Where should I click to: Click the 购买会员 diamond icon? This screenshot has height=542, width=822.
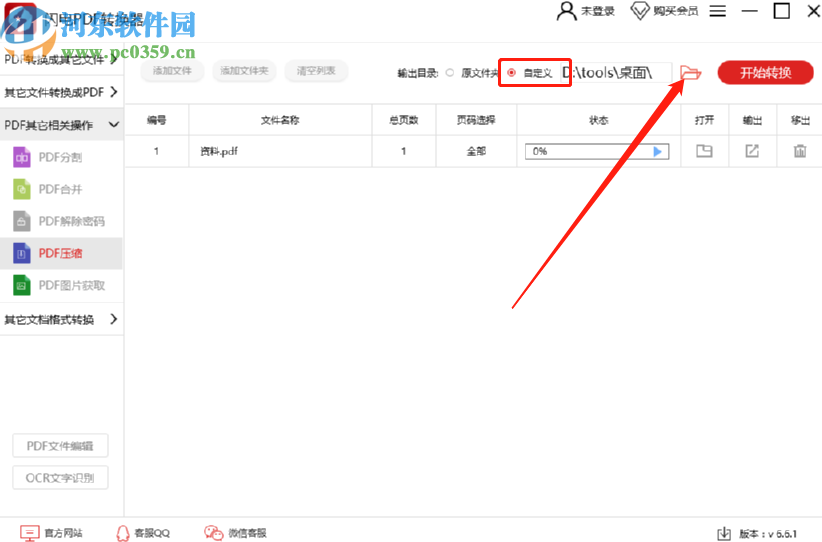tap(640, 10)
